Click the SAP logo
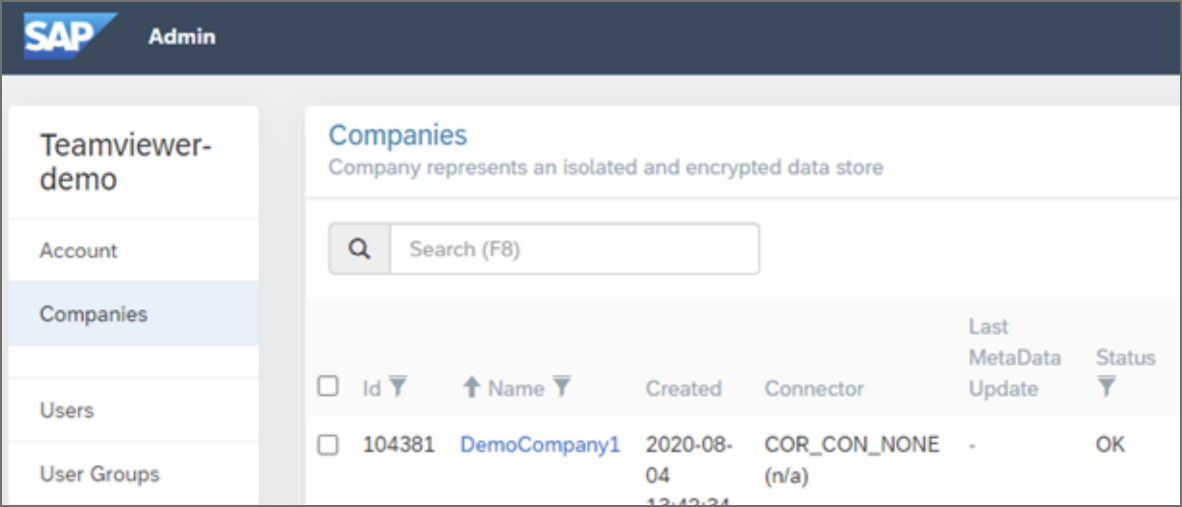Screen dimensions: 1182x507 click(69, 35)
